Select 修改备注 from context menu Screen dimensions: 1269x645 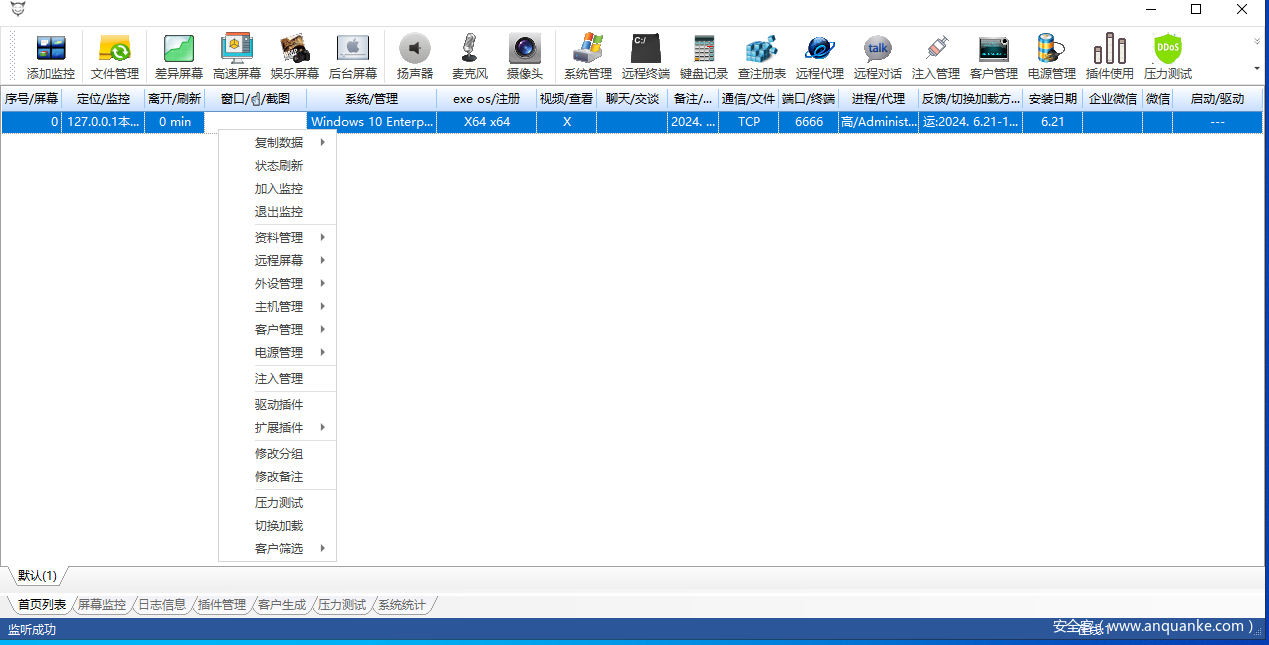[278, 477]
